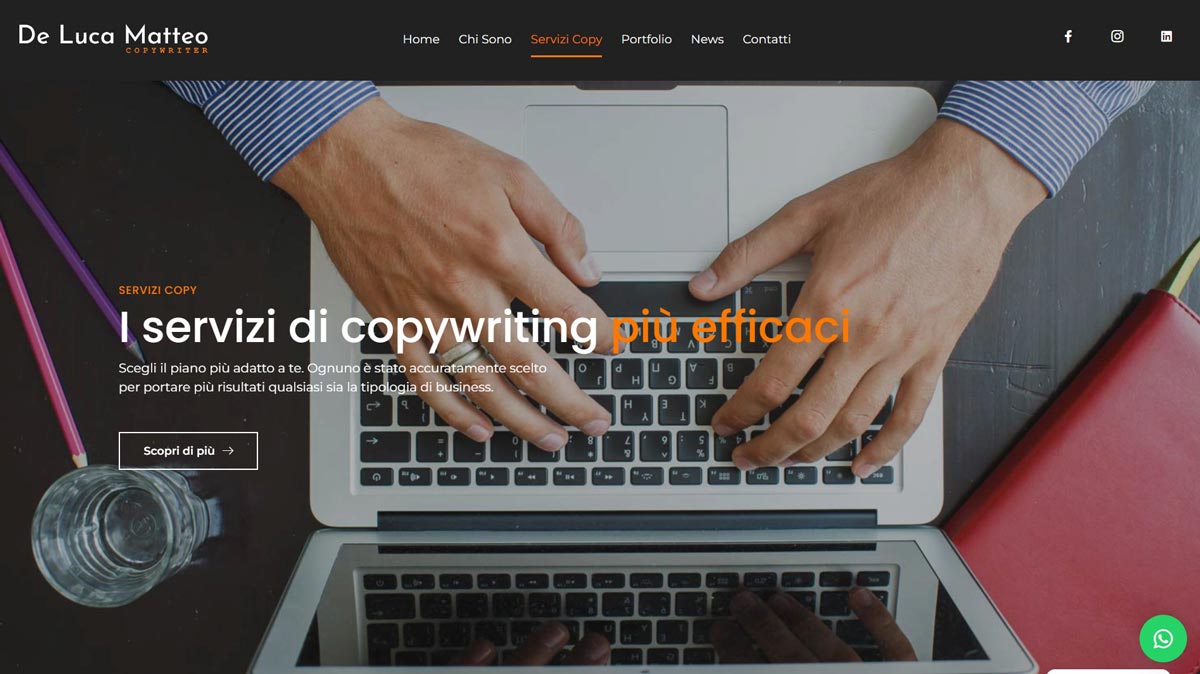Click the Scopri di più button
Viewport: 1200px width, 674px height.
click(x=188, y=451)
